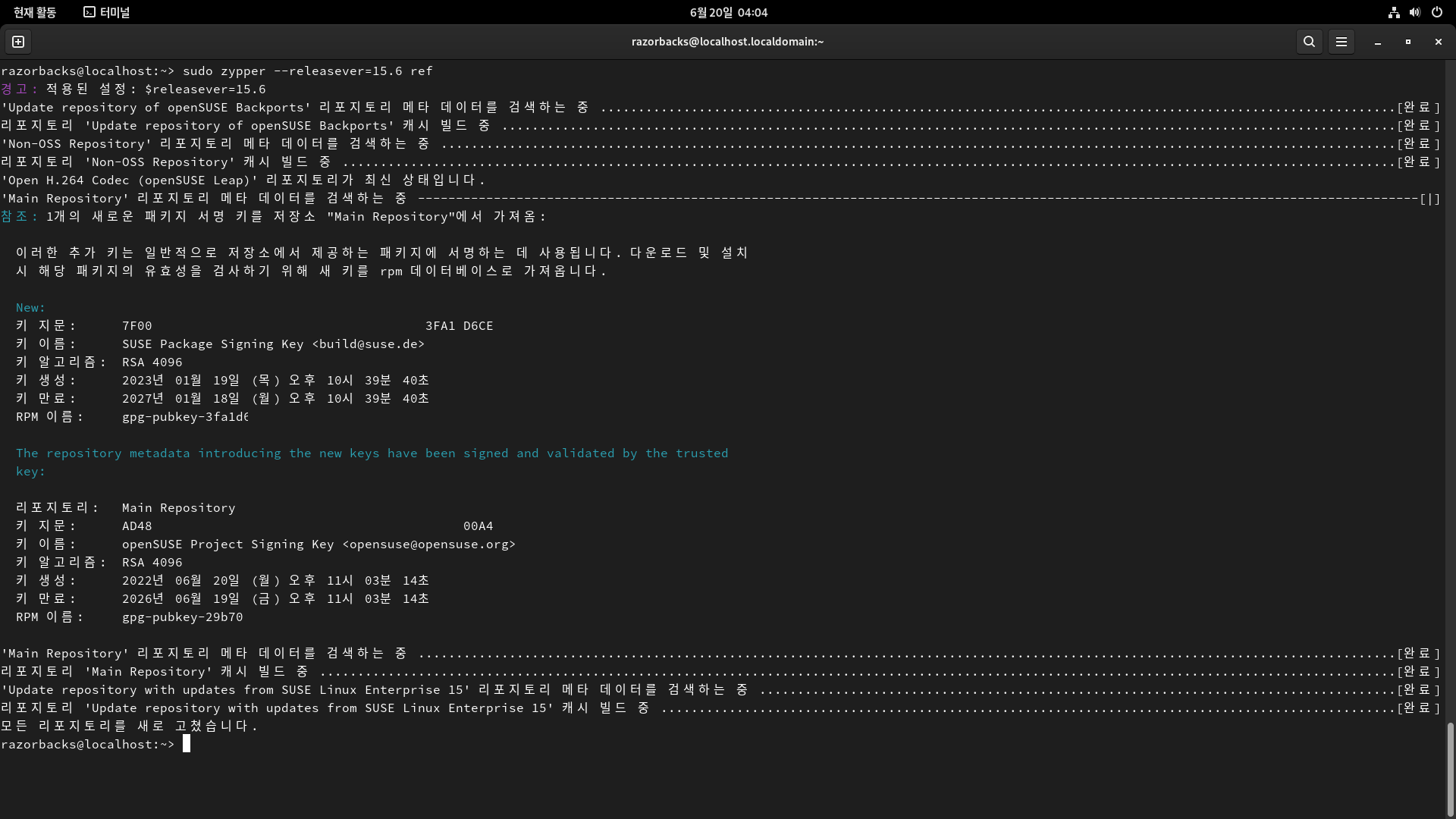The height and width of the screenshot is (819, 1456).
Task: Minimize the terminal window
Action: tap(1377, 42)
